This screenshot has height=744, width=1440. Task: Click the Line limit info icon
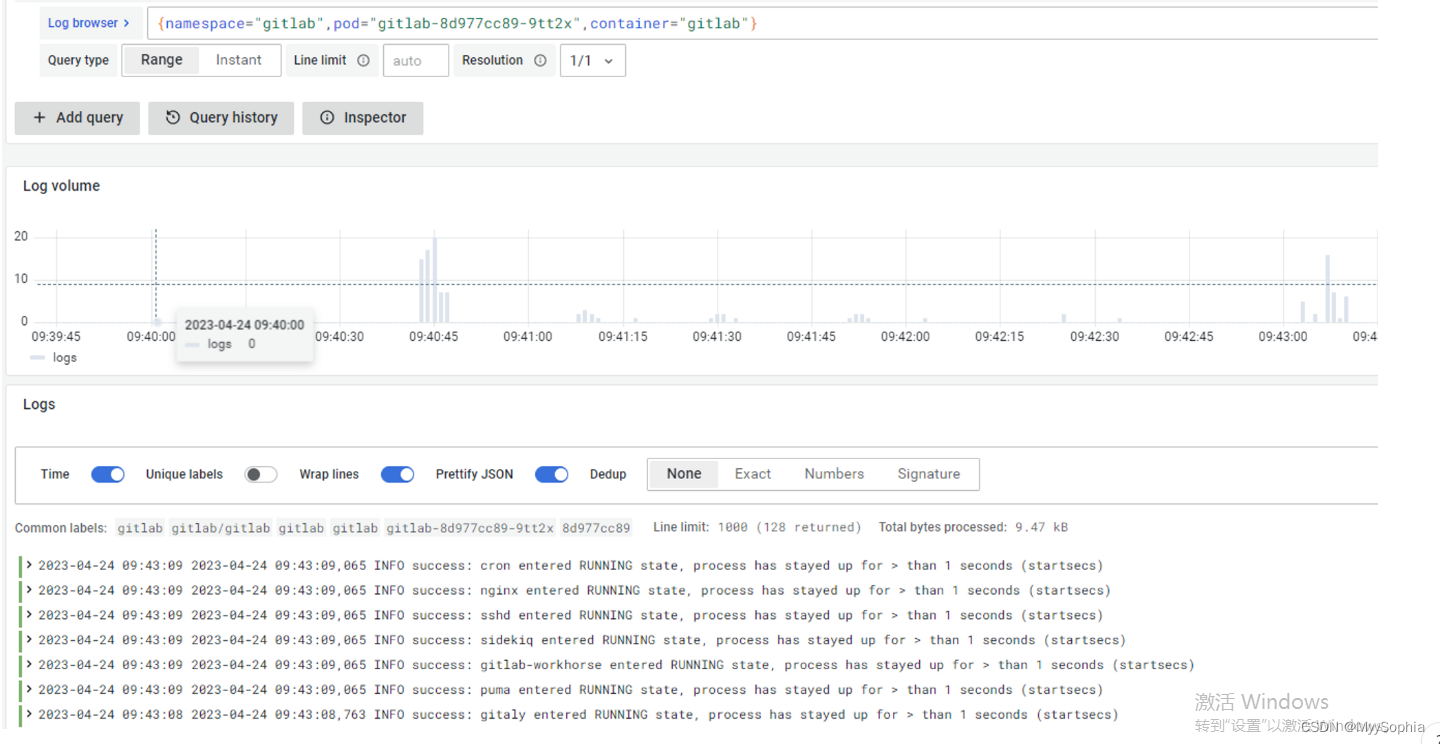point(363,60)
